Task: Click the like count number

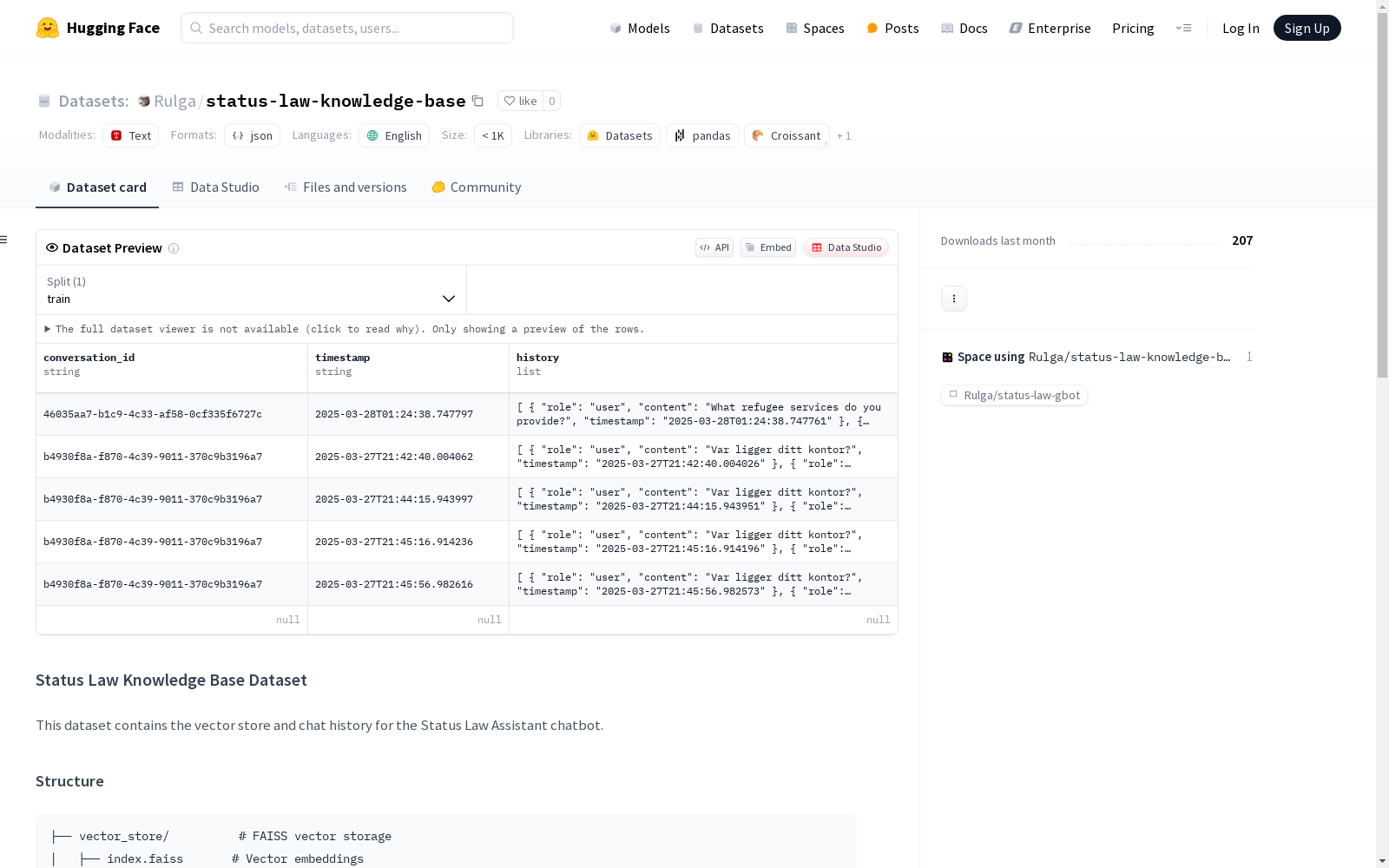Action: point(551,101)
